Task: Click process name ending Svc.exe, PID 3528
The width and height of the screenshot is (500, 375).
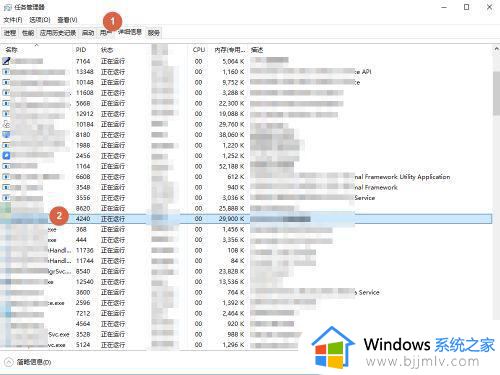Action: [59, 334]
